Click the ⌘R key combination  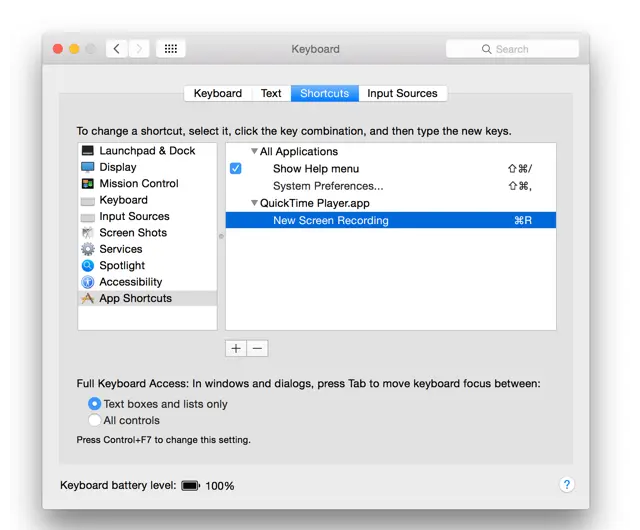523,220
